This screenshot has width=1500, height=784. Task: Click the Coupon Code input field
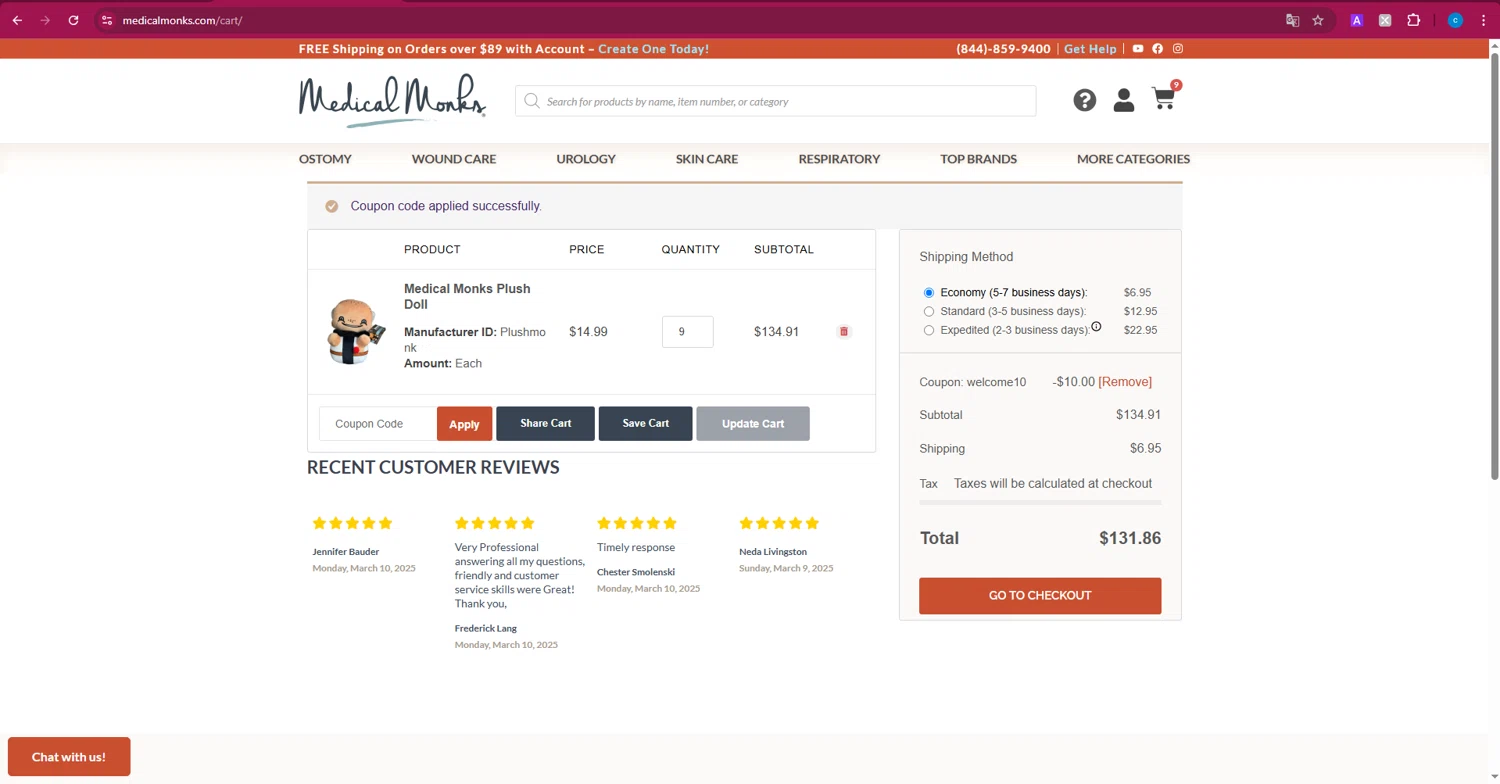click(x=378, y=424)
